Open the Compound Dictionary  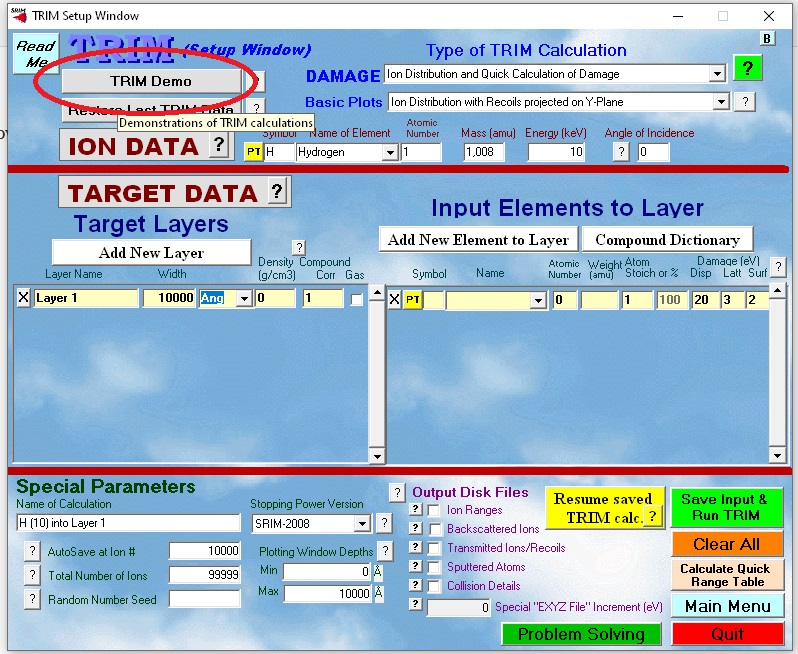[667, 239]
